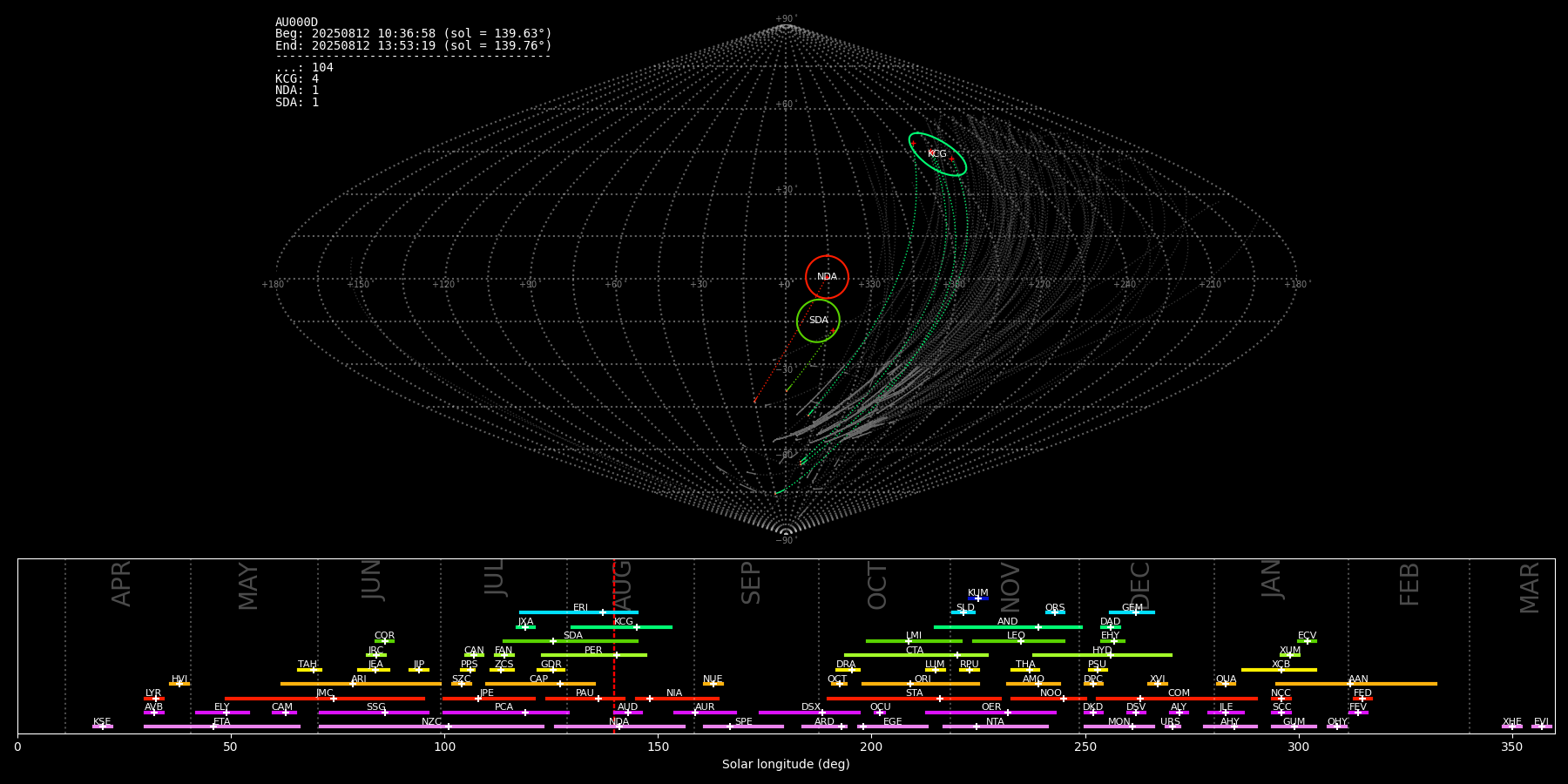Click the NOO shower label
Image resolution: width=1568 pixels, height=784 pixels.
(x=1051, y=693)
